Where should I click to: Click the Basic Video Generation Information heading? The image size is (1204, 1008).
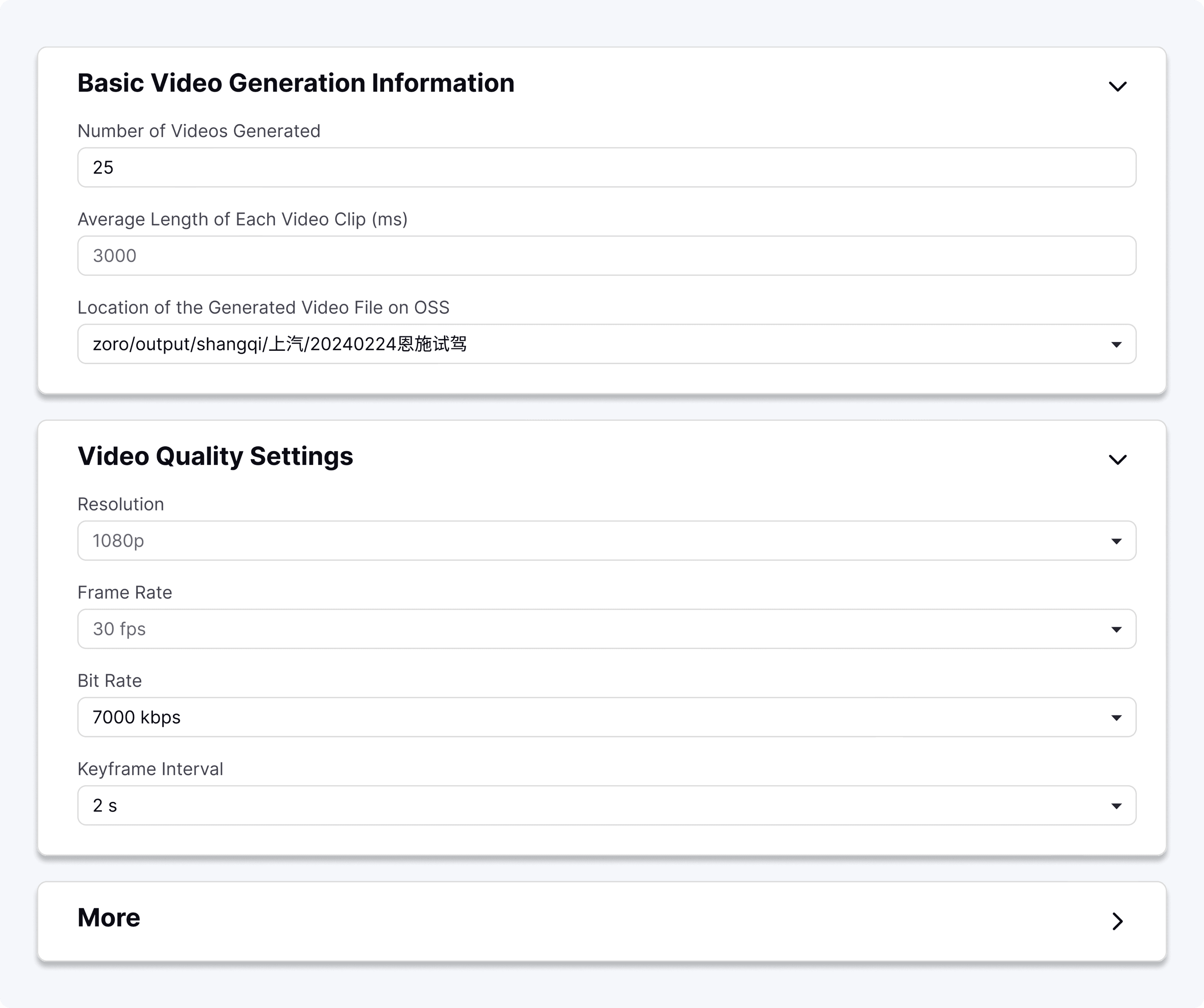pyautogui.click(x=296, y=83)
